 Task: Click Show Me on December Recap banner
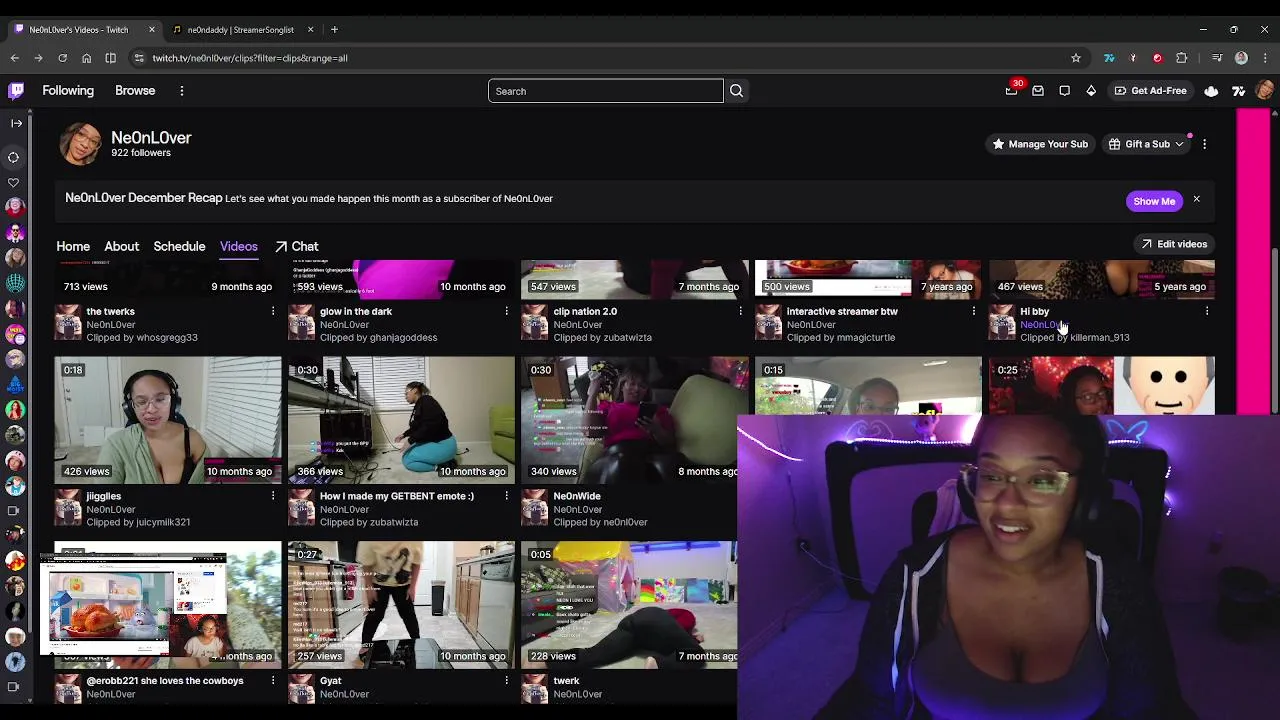click(x=1154, y=201)
